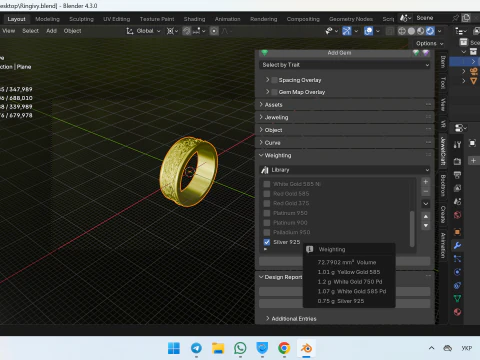Viewport: 480px width, 360px height.
Task: Switch to solid viewport shading
Action: tap(411, 31)
